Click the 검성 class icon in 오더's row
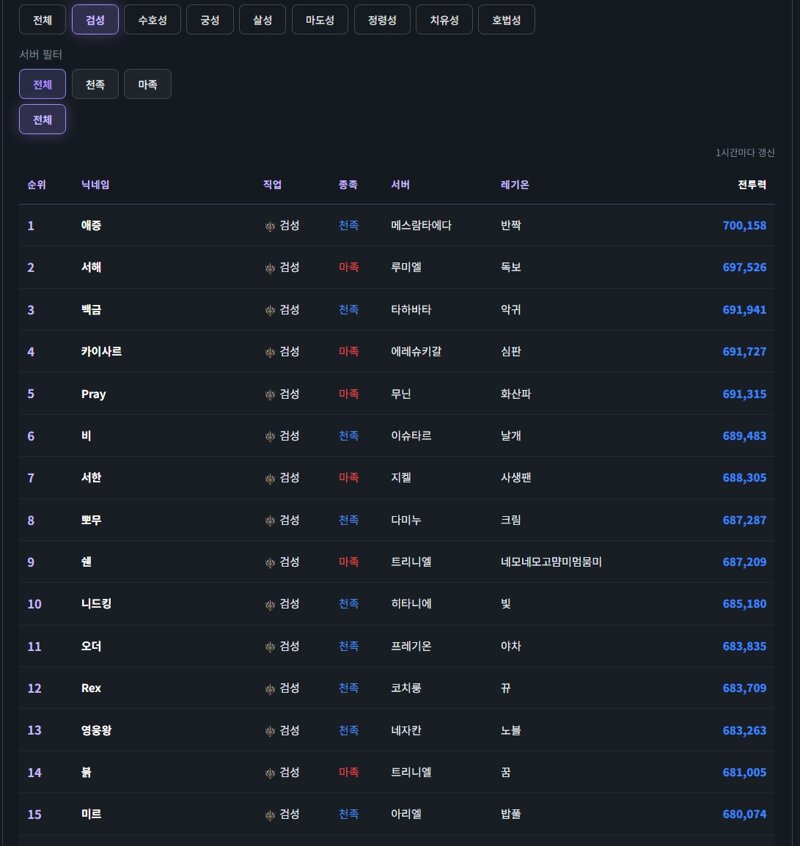Image resolution: width=800 pixels, height=846 pixels. pyautogui.click(x=270, y=647)
